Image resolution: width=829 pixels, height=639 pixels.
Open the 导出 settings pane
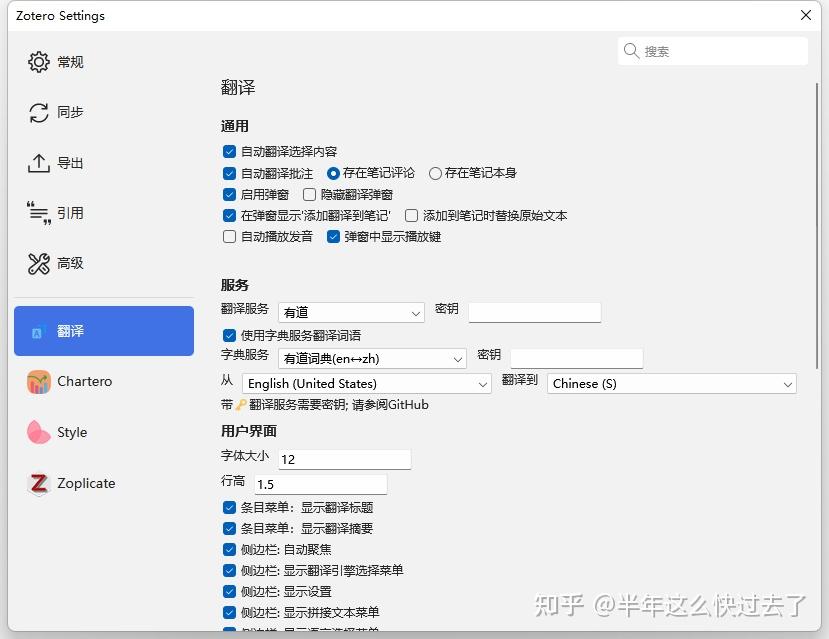[55, 162]
